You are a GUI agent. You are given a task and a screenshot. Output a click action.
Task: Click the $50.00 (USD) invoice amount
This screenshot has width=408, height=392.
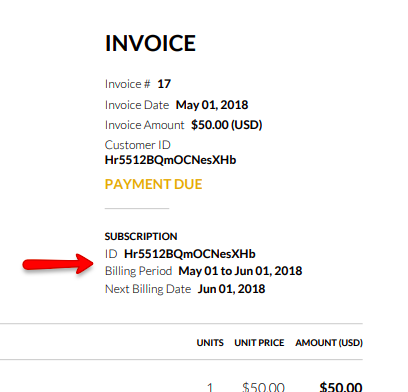(227, 125)
